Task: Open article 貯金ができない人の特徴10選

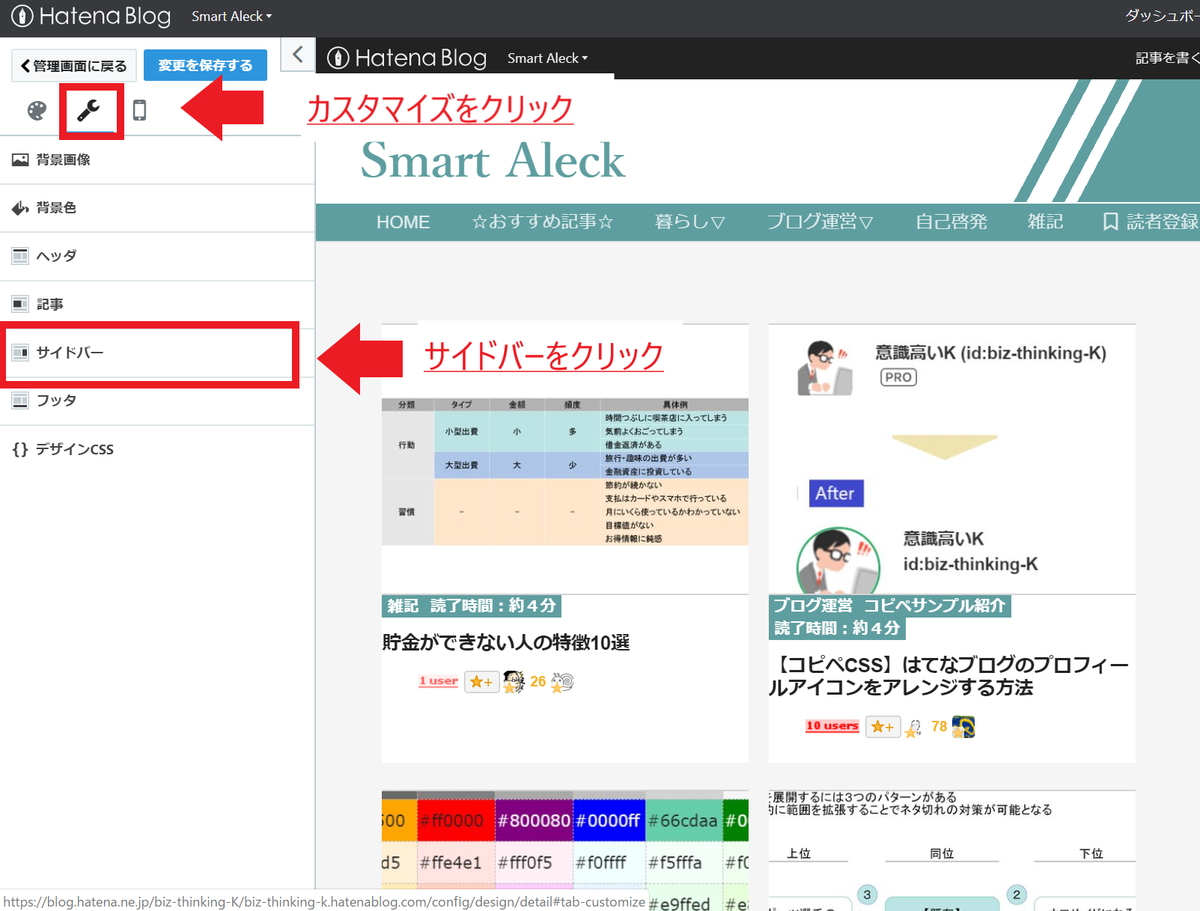Action: 506,642
